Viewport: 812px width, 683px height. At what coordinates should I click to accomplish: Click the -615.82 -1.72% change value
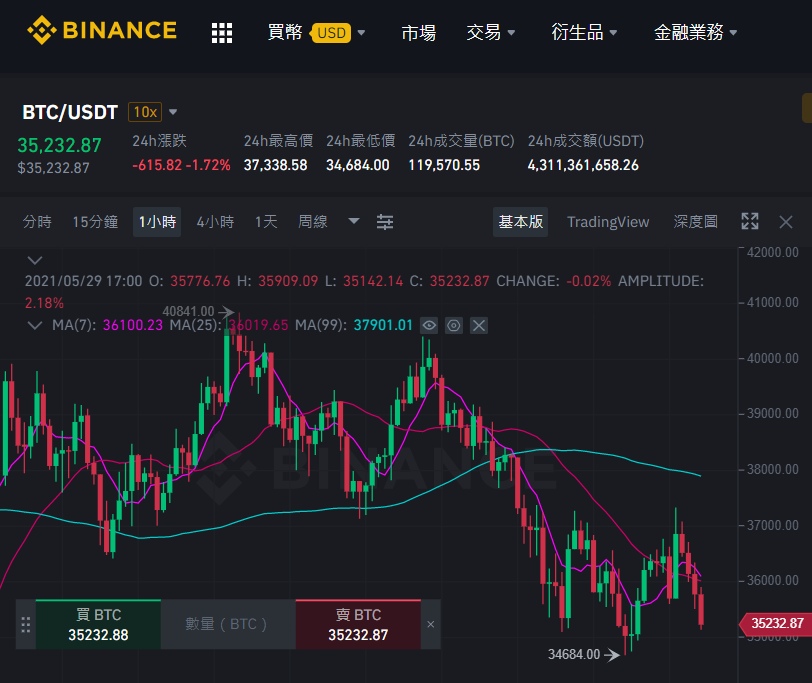point(181,165)
